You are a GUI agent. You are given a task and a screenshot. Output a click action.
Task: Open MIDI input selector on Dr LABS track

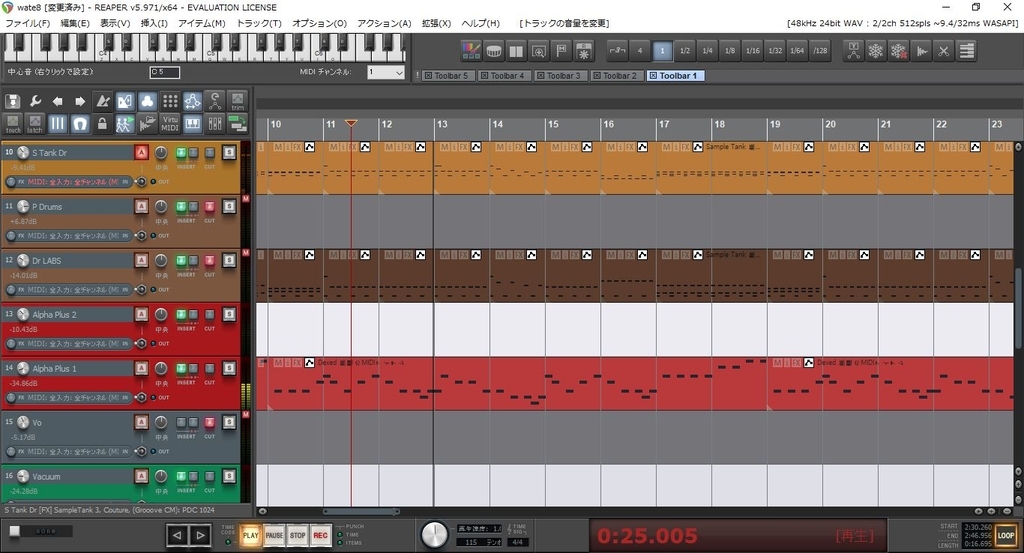(73, 289)
